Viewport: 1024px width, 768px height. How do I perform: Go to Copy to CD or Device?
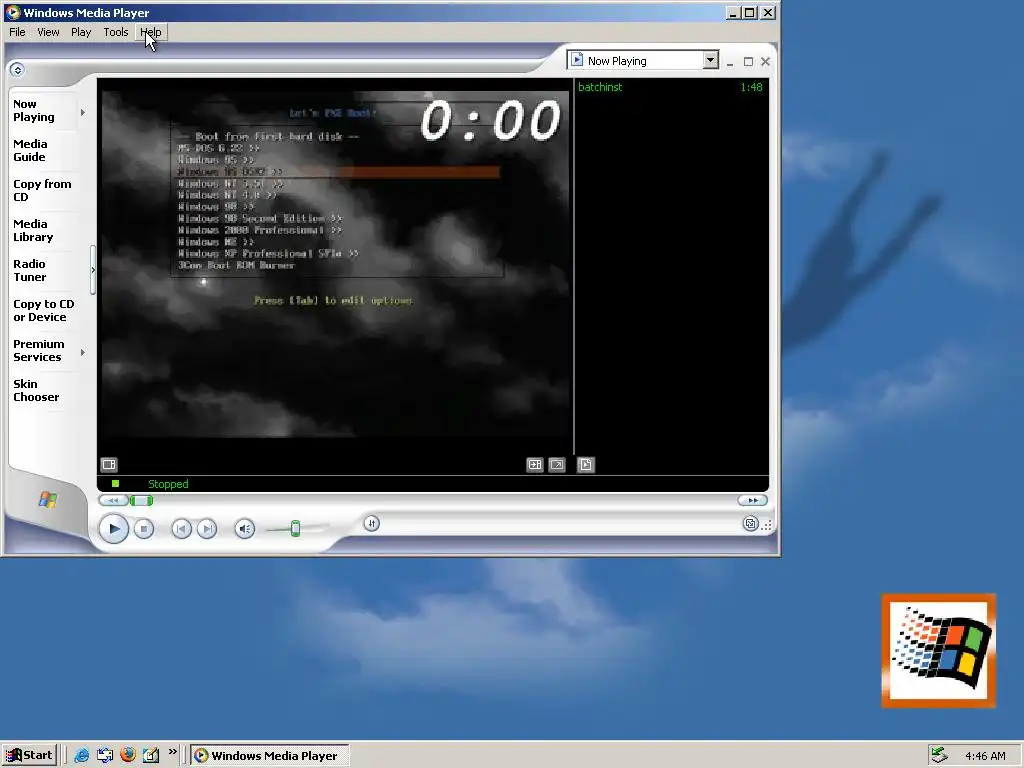(x=43, y=310)
